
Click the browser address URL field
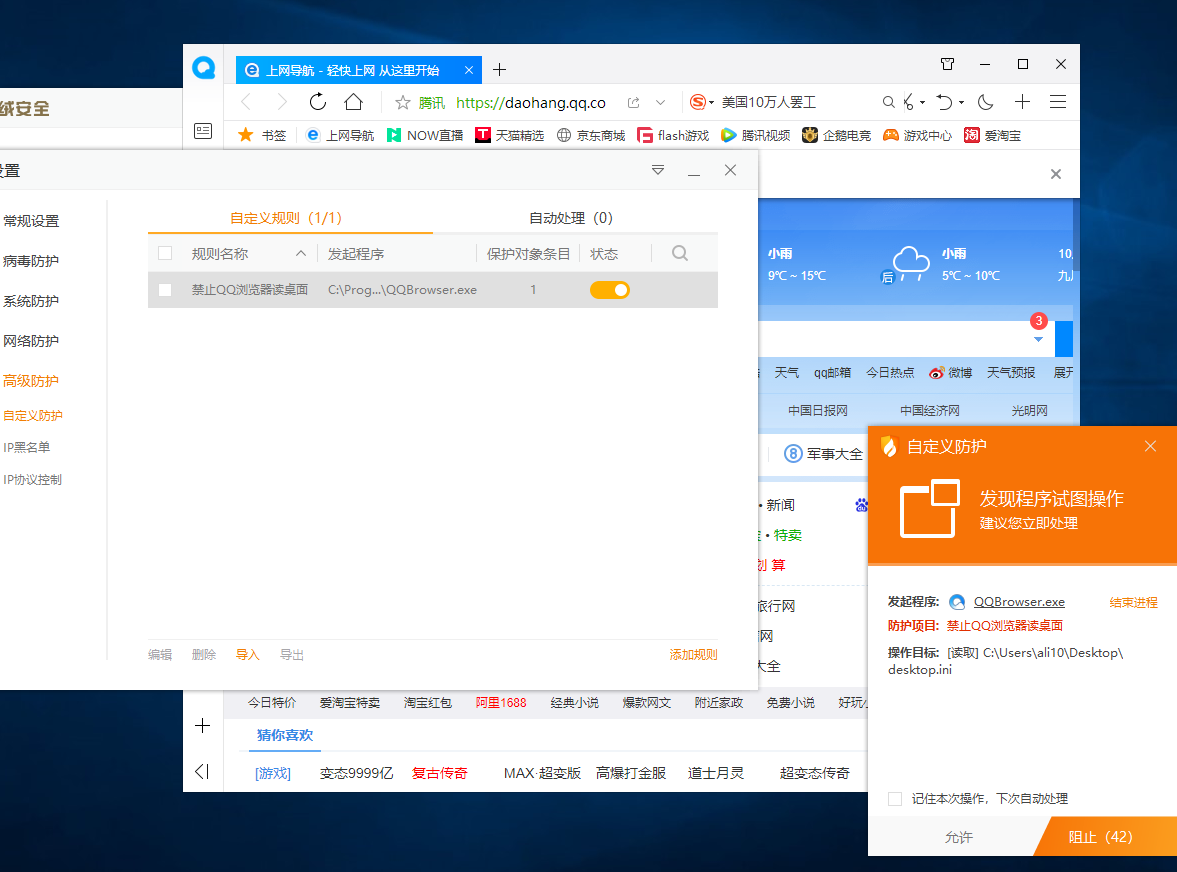pyautogui.click(x=531, y=103)
